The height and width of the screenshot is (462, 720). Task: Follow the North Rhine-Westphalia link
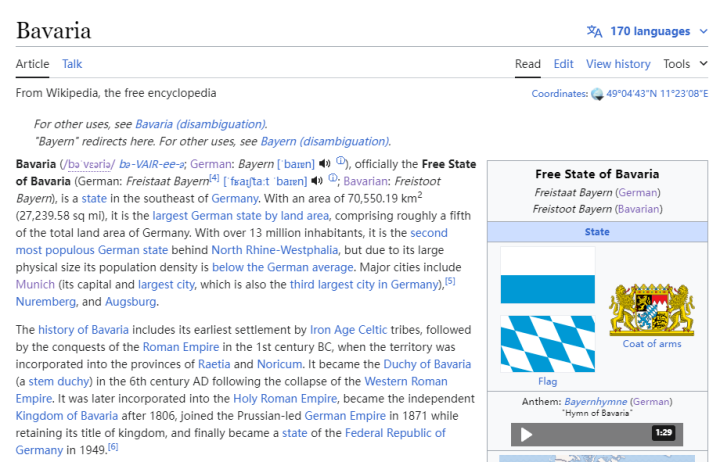[274, 250]
